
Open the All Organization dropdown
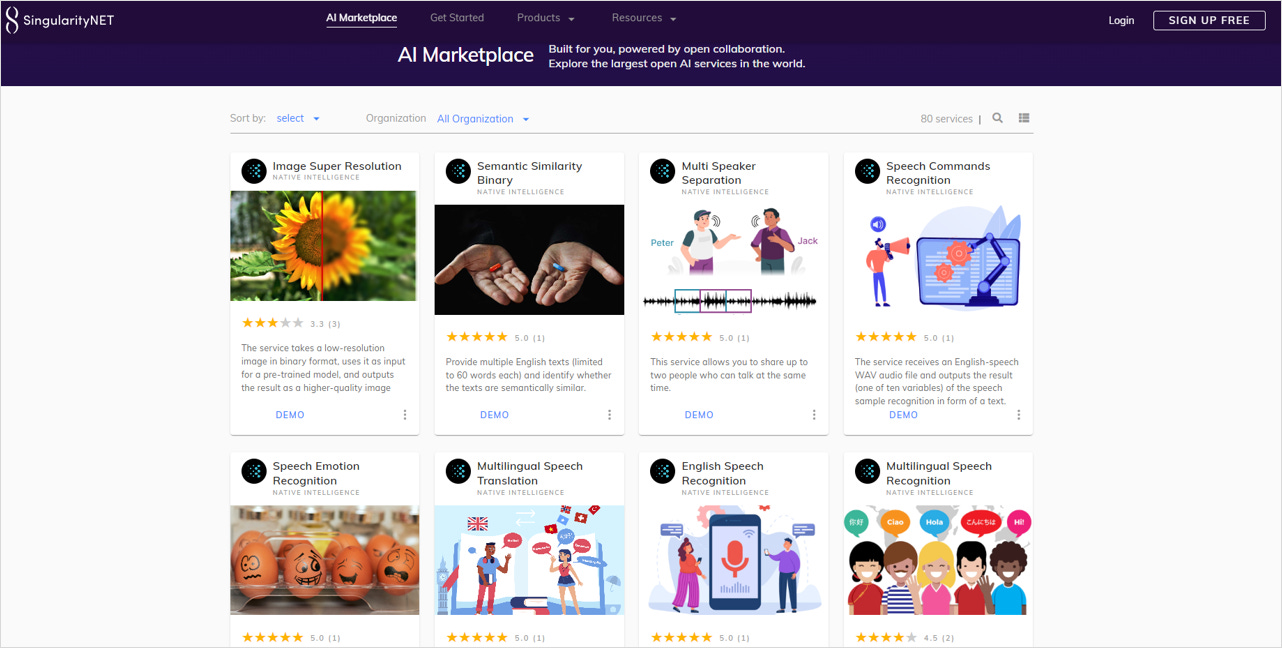pyautogui.click(x=483, y=118)
